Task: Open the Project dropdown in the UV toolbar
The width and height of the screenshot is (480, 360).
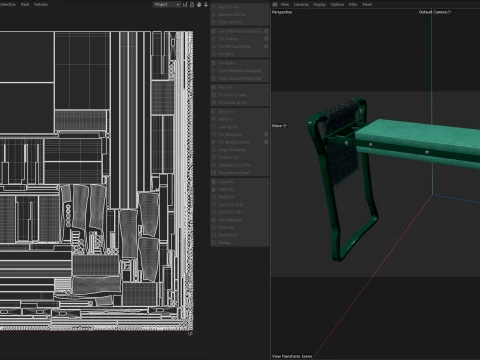Action: 167,4
